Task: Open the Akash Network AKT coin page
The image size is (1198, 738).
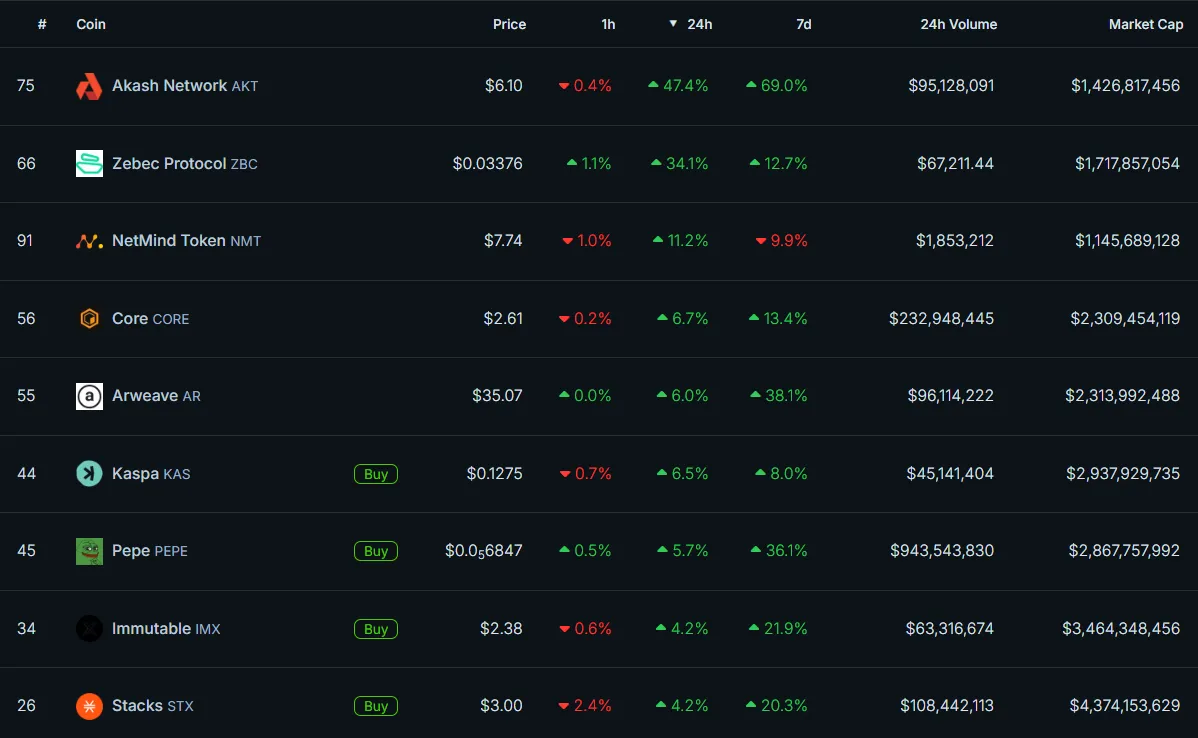Action: (185, 86)
